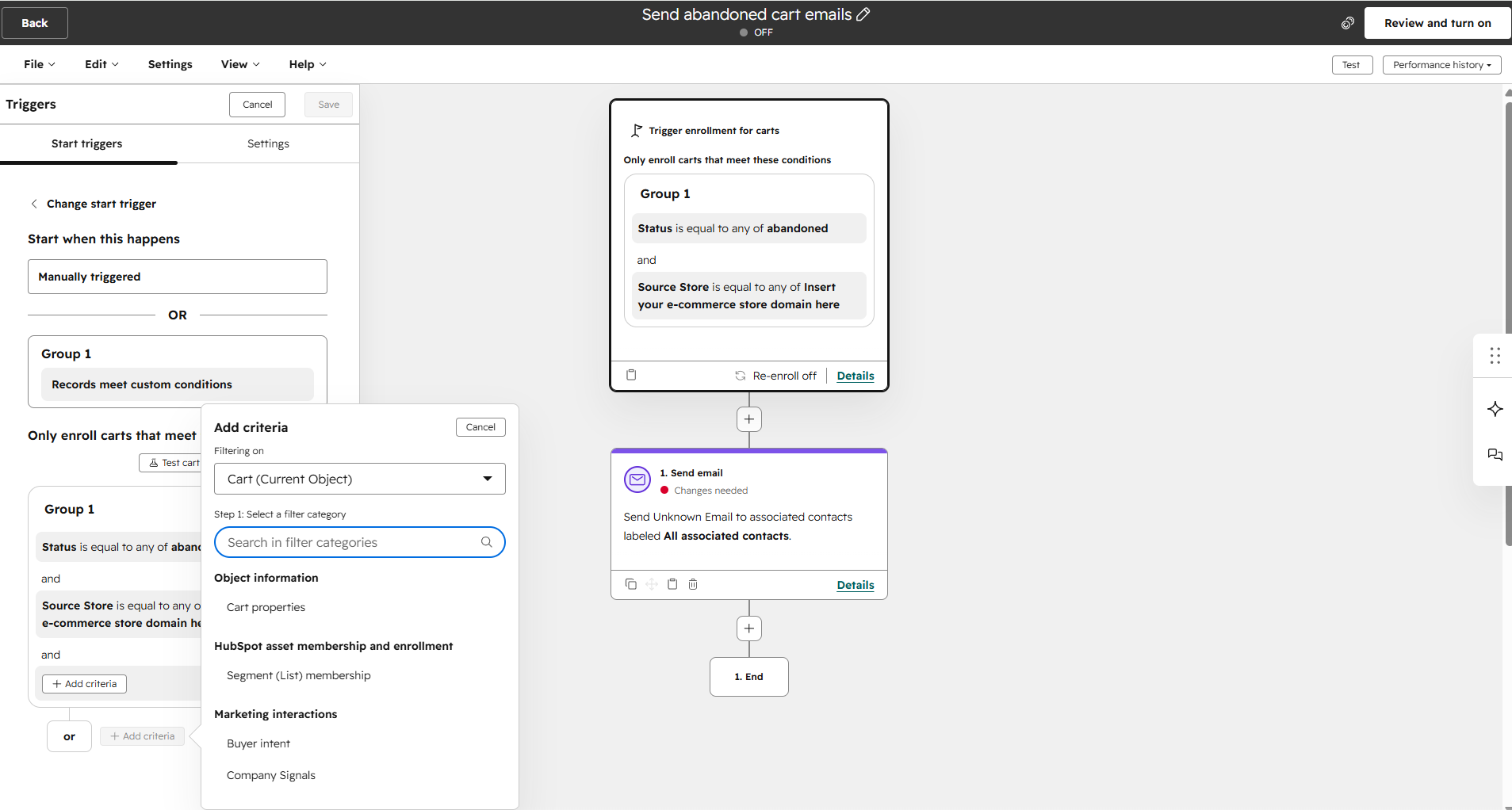Click the copy icon on Send email card
Image resolution: width=1512 pixels, height=810 pixels.
[630, 584]
